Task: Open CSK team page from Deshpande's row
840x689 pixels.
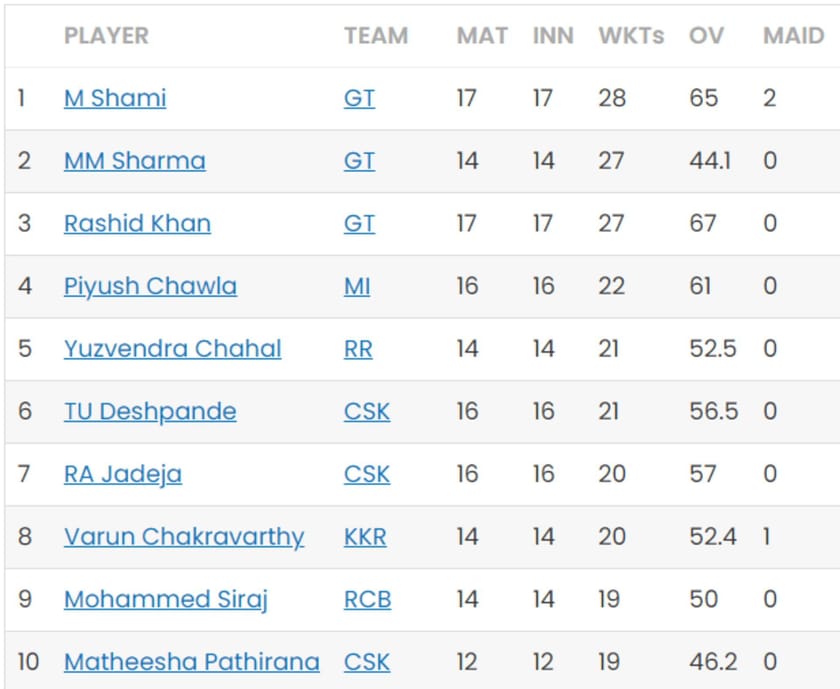Action: pos(367,411)
